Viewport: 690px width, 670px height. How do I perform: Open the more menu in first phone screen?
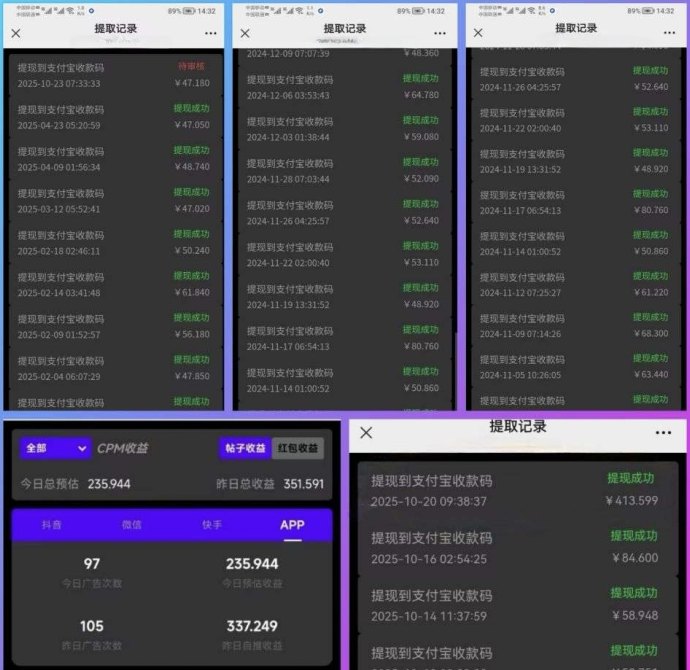pyautogui.click(x=210, y=33)
